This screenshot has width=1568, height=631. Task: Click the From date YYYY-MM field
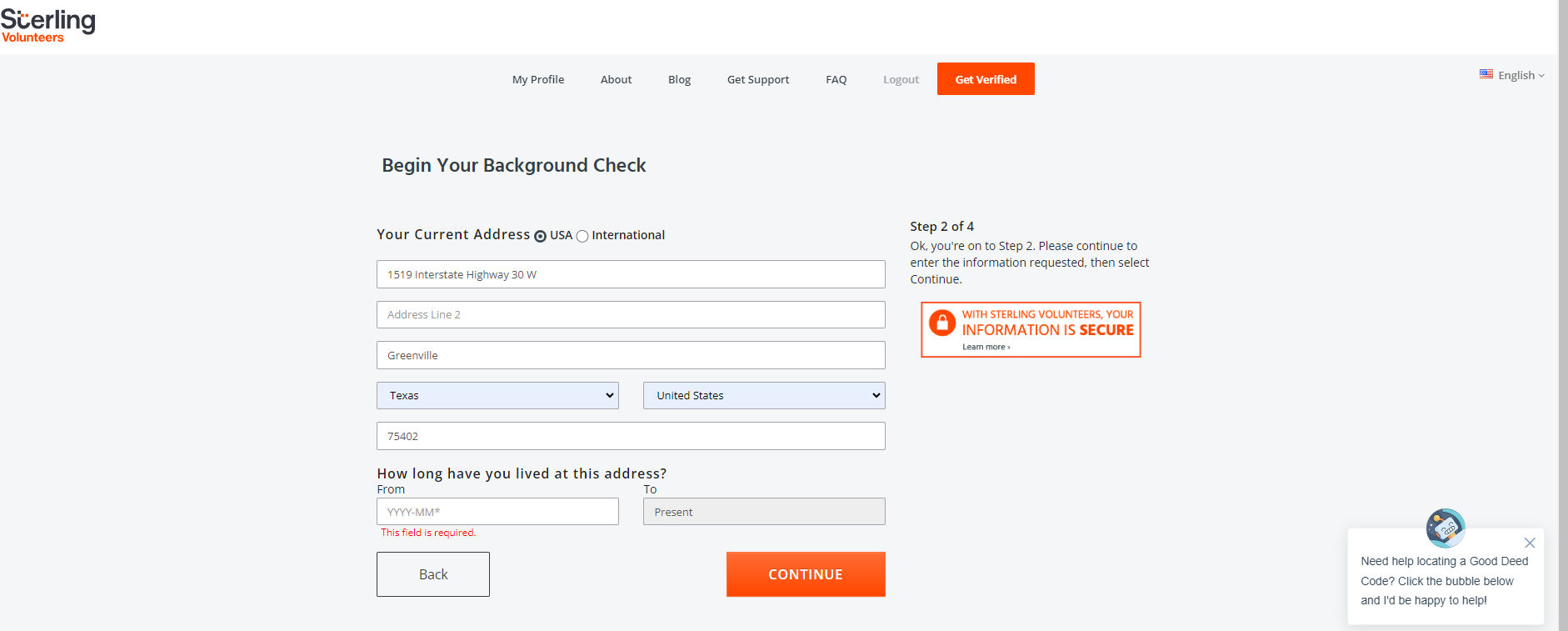click(x=497, y=512)
